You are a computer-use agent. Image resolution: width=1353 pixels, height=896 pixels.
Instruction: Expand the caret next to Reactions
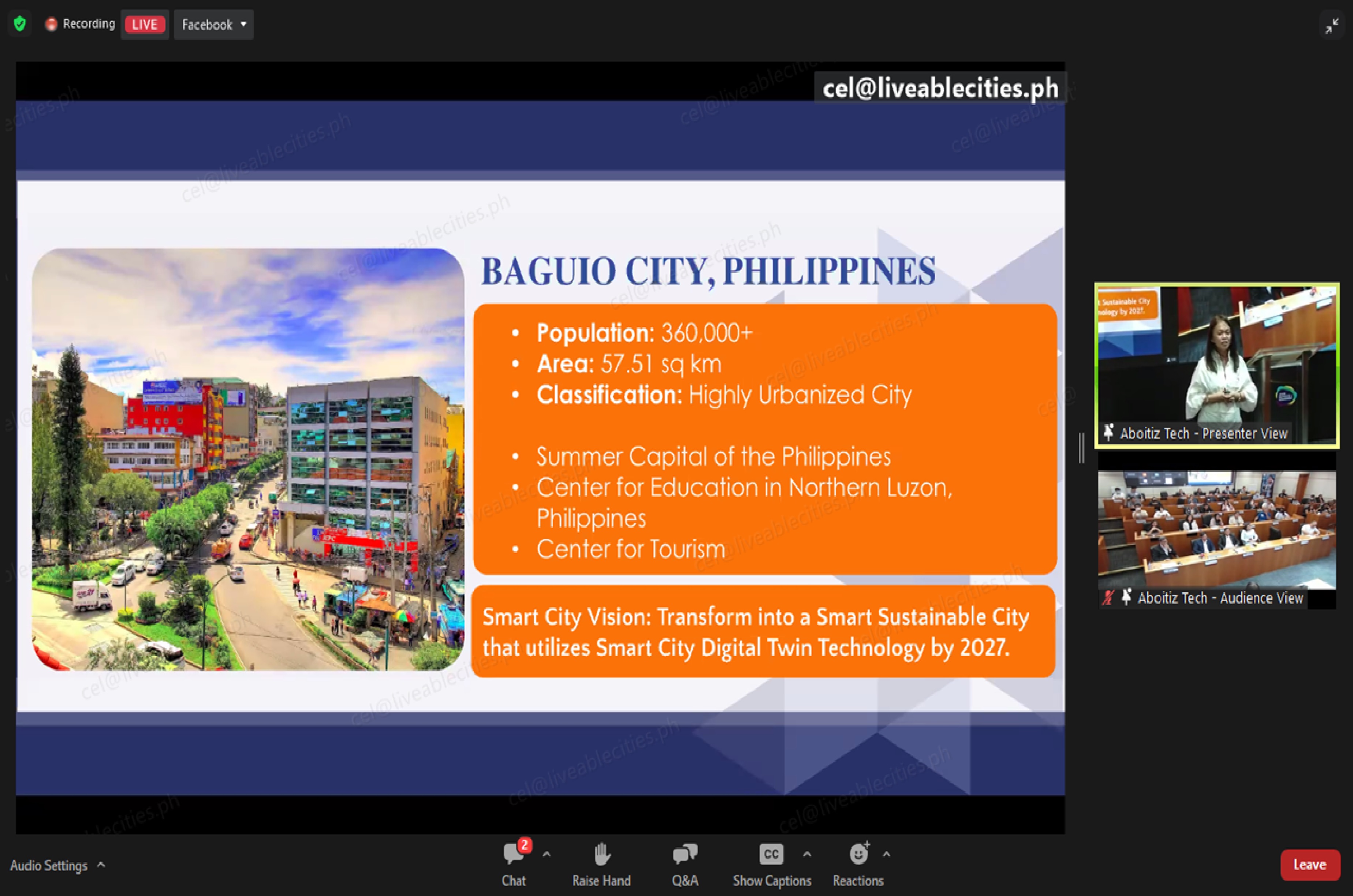coord(886,855)
